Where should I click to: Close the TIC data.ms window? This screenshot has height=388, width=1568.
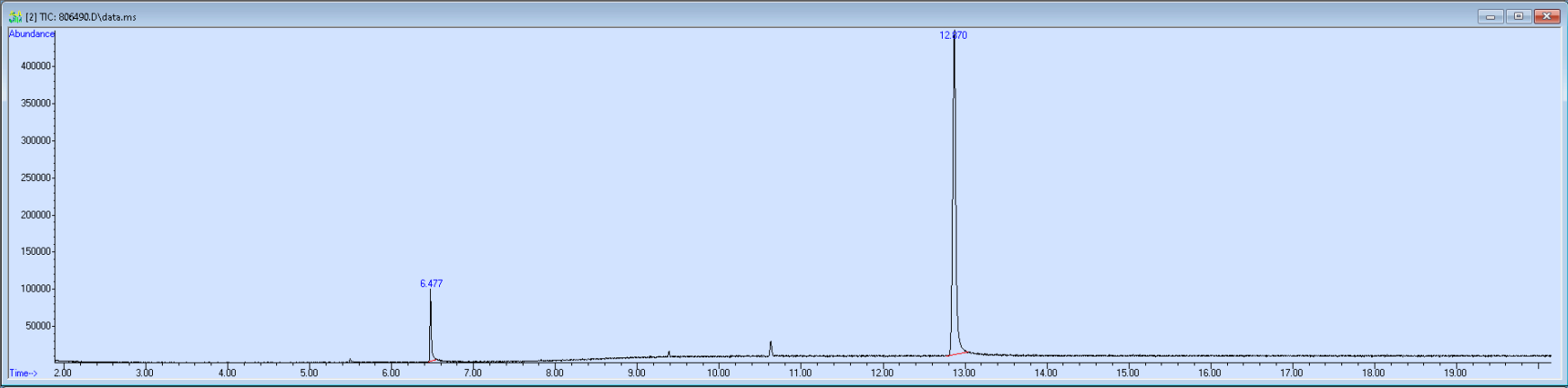[x=1547, y=16]
